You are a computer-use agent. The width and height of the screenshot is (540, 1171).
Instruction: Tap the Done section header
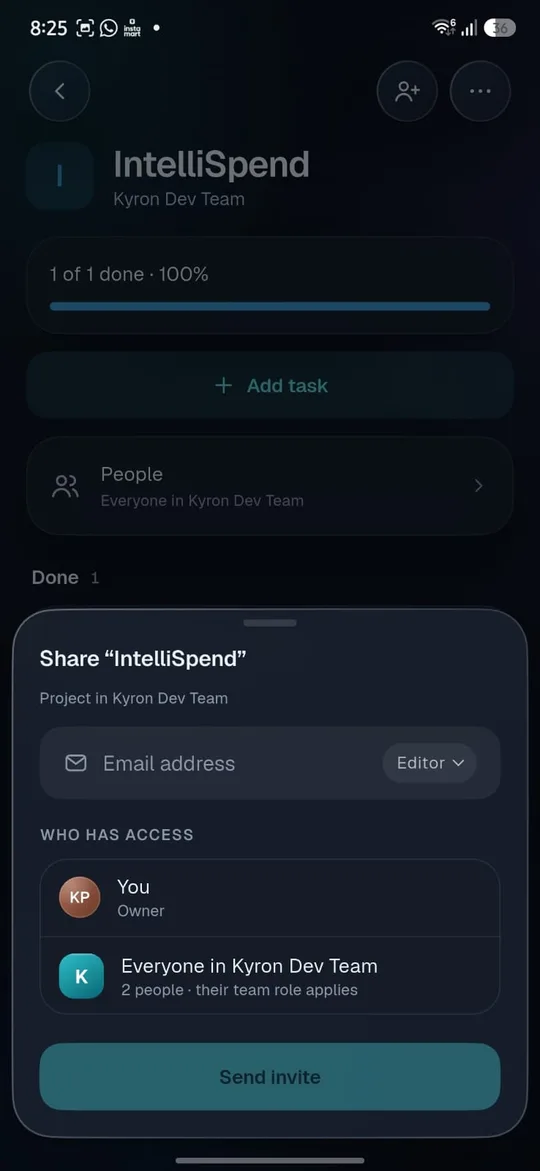click(x=55, y=577)
